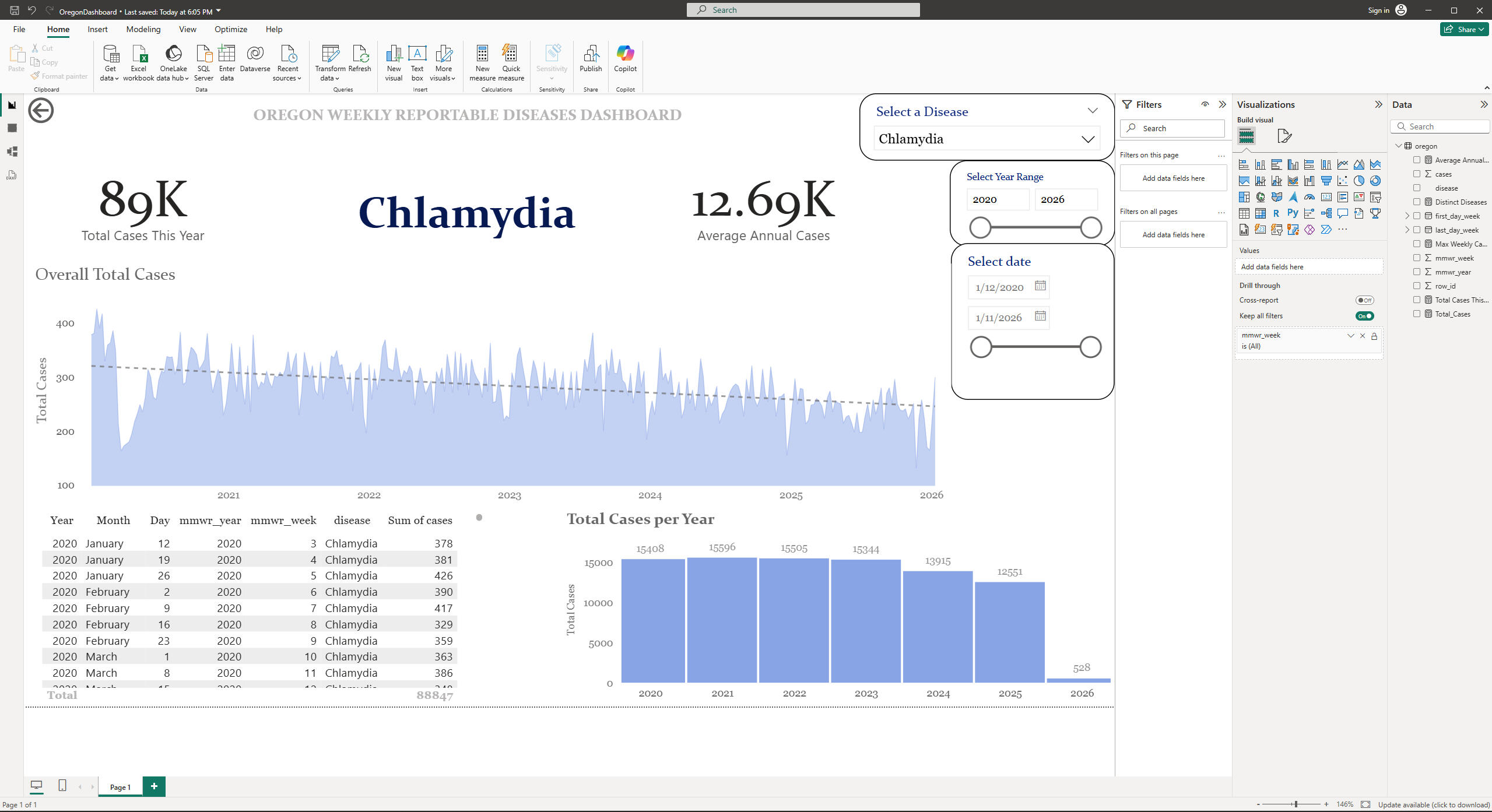Click the Share button
The image size is (1492, 812).
(x=1464, y=29)
